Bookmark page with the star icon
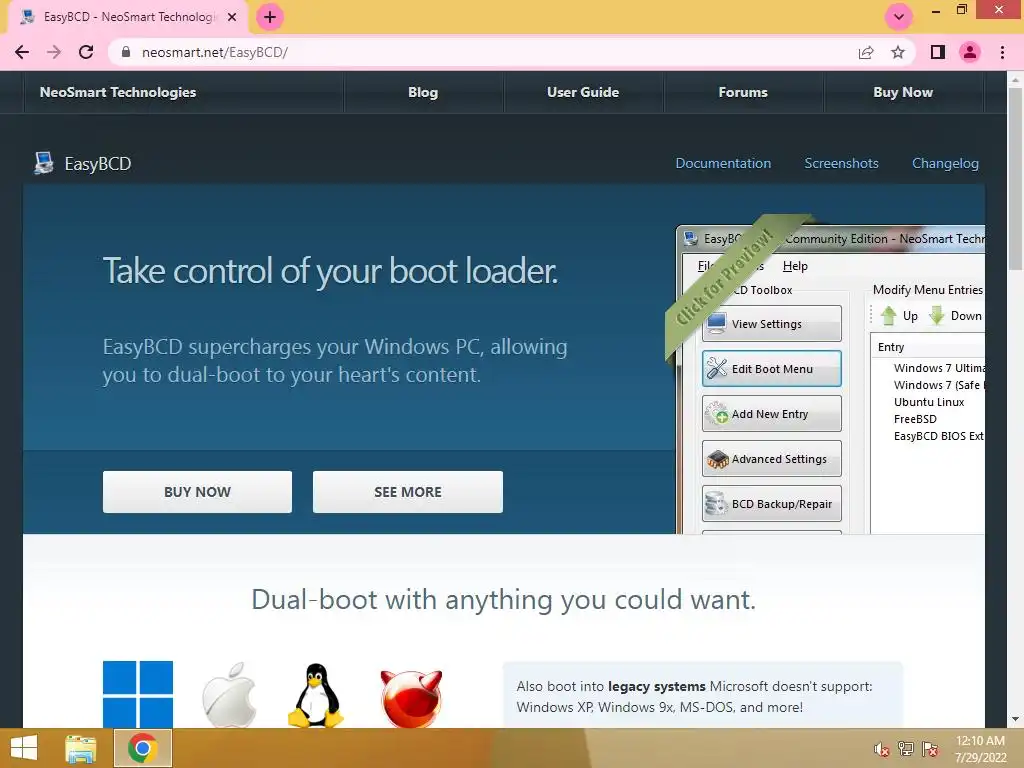The image size is (1024, 768). click(898, 52)
